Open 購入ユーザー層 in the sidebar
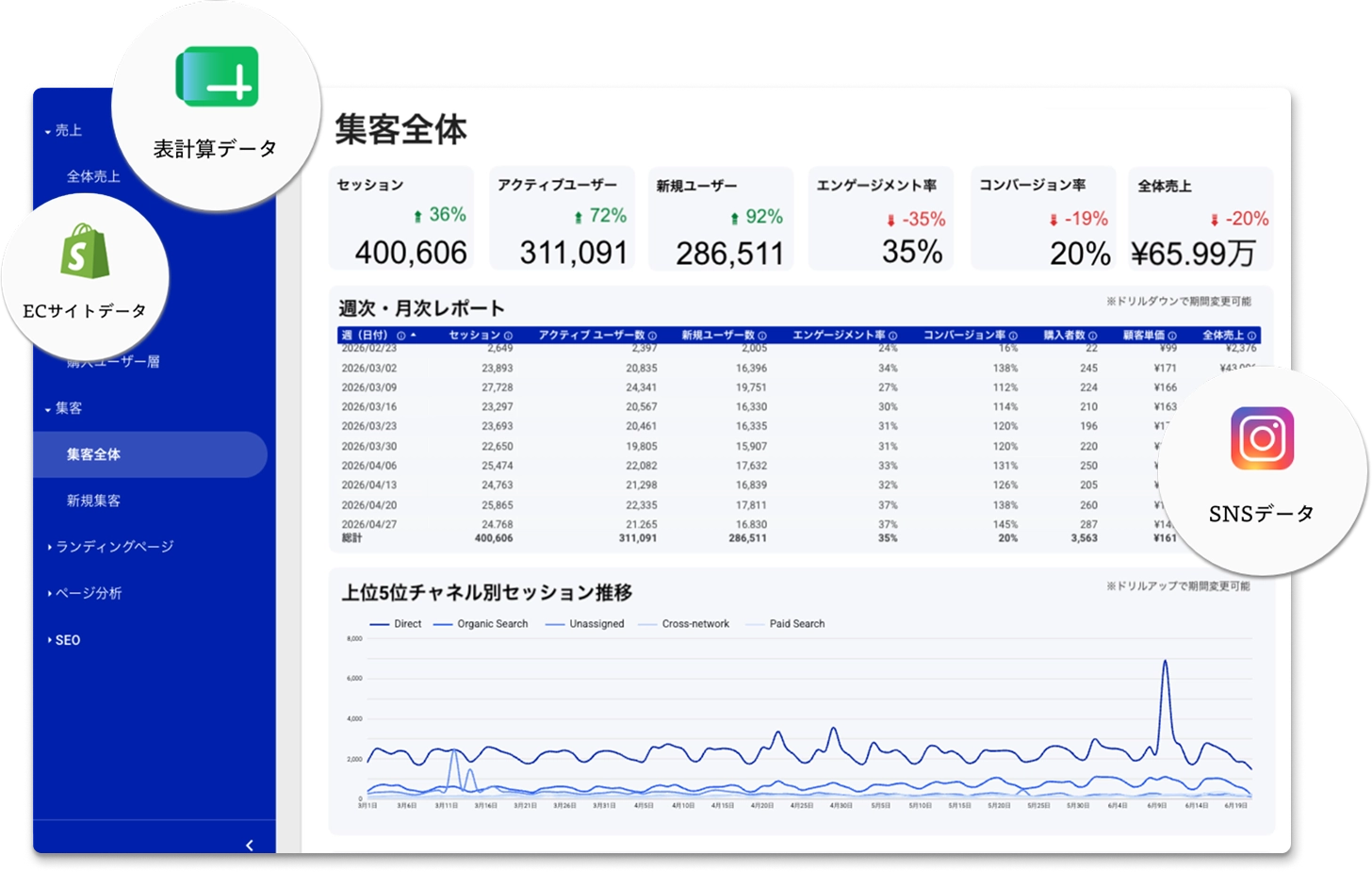Screen dimensions: 1372x872 (x=113, y=361)
